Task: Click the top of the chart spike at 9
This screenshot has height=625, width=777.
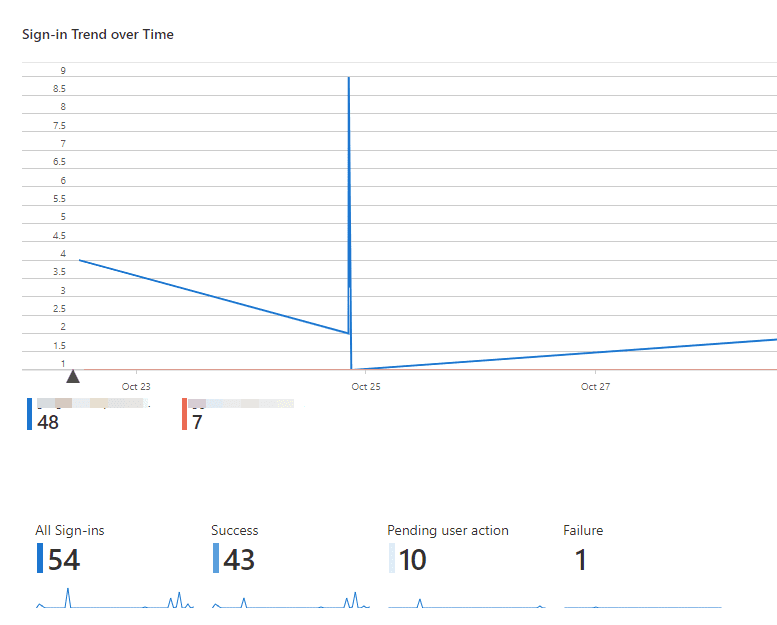Action: 348,78
